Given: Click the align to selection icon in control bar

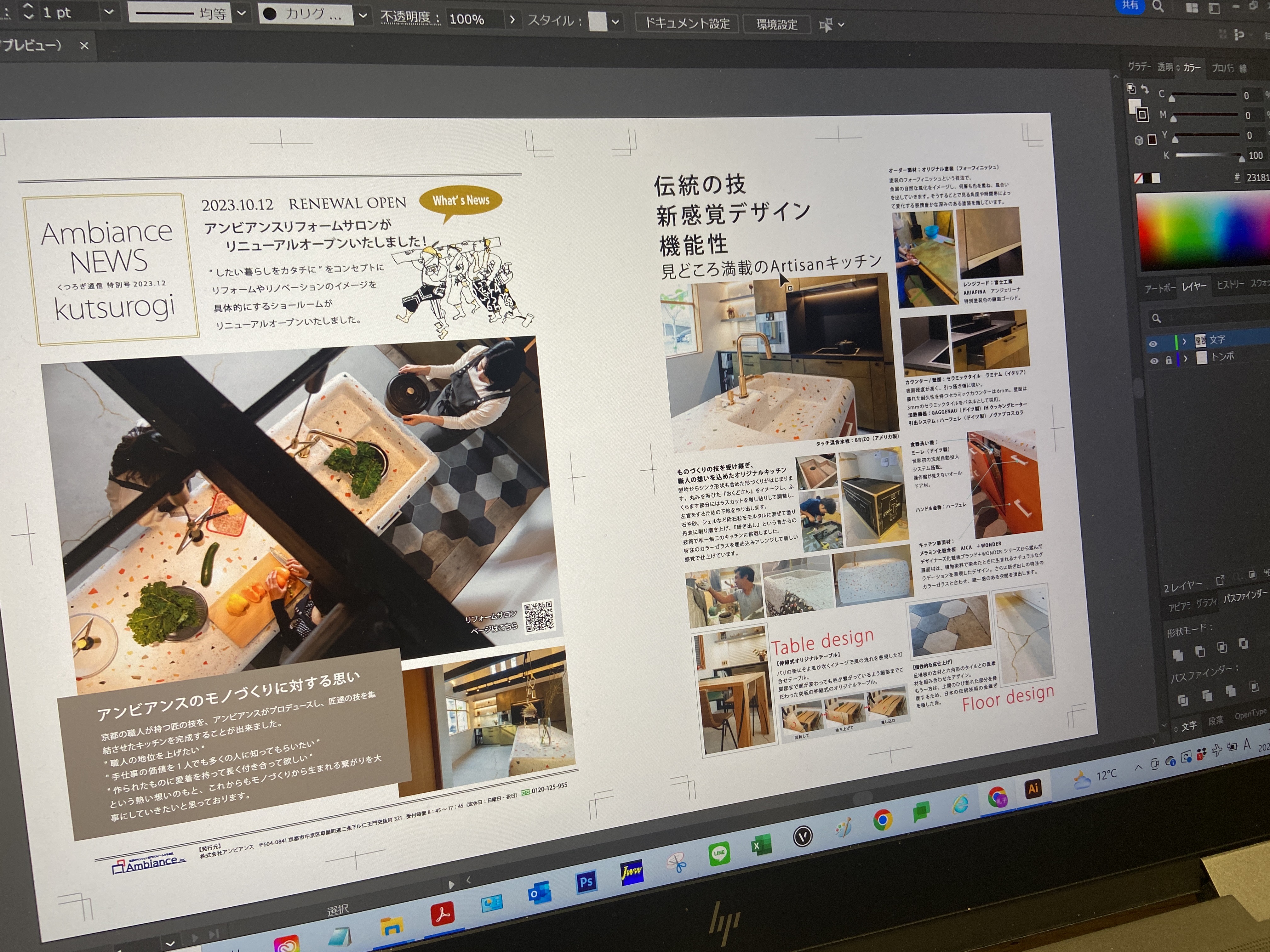Looking at the screenshot, I should pos(825,25).
